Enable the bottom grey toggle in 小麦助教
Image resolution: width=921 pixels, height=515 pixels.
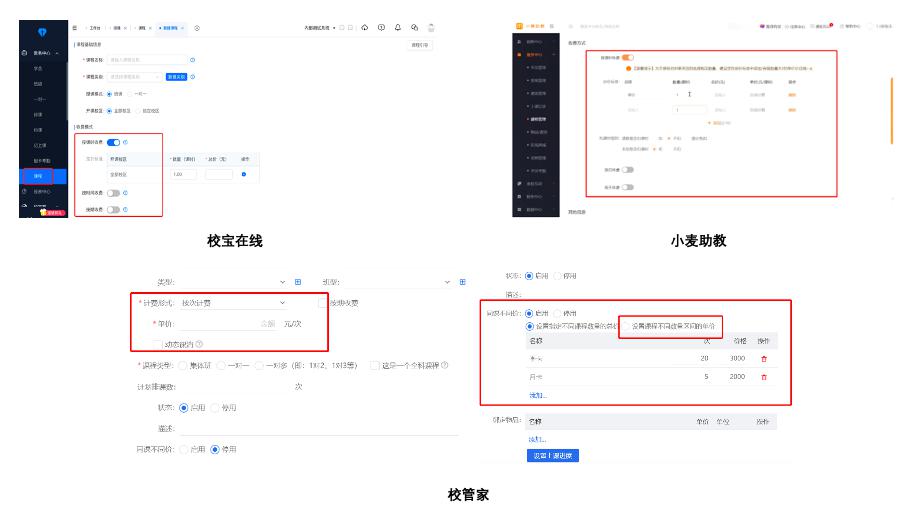628,187
